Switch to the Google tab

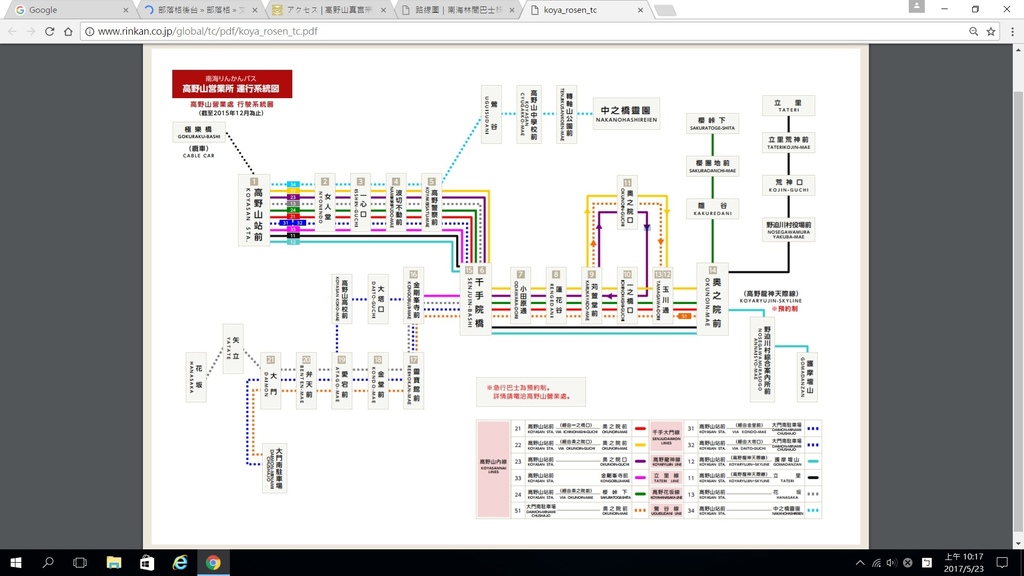(69, 10)
